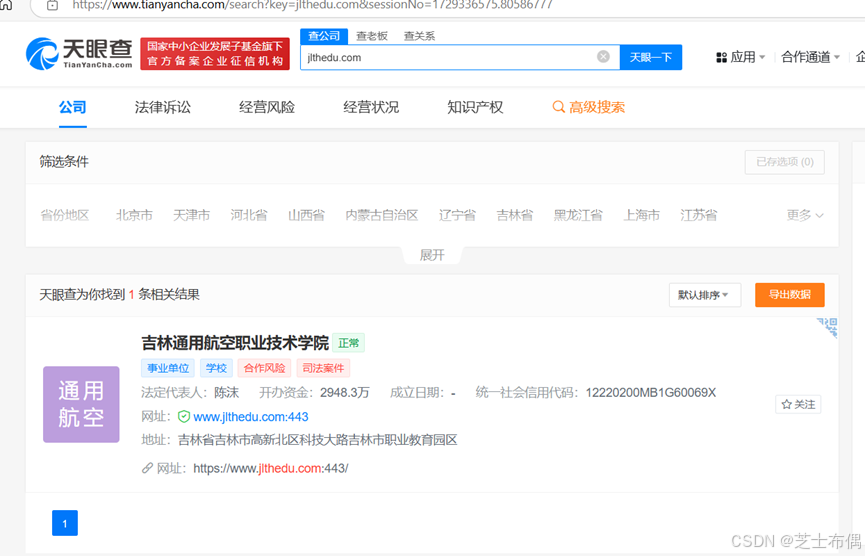
Task: Click the green verified shield icon
Action: (x=184, y=416)
